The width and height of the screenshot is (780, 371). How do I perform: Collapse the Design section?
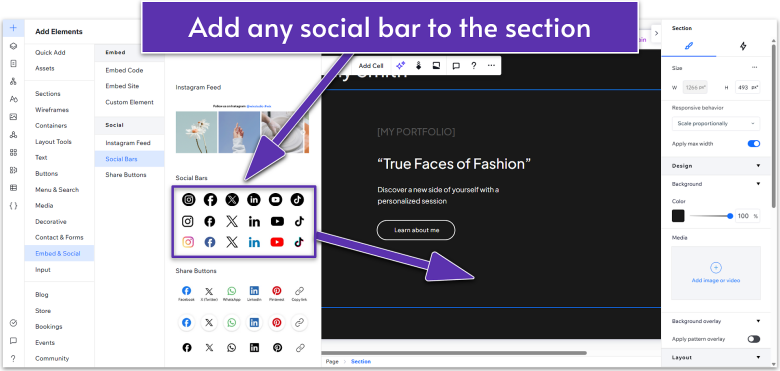pos(758,166)
